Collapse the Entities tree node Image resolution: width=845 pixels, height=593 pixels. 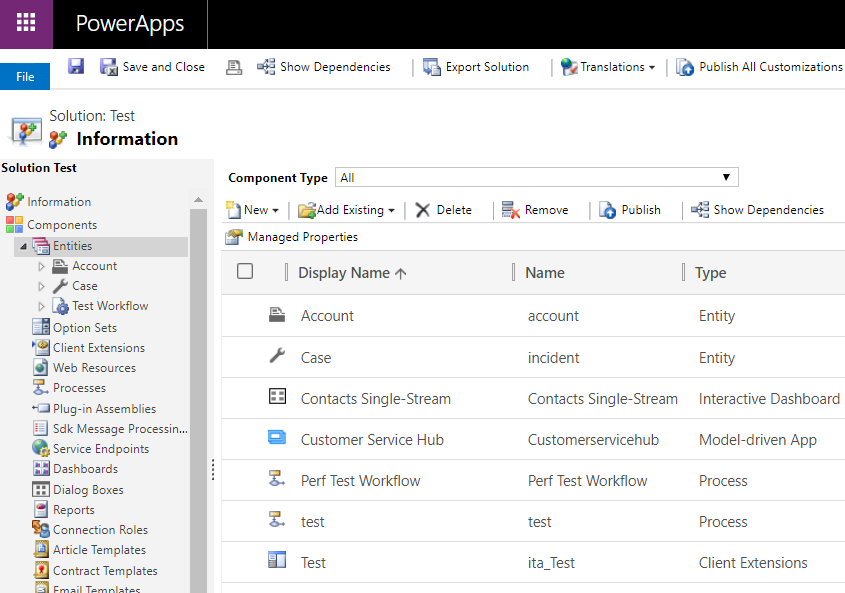pyautogui.click(x=23, y=246)
